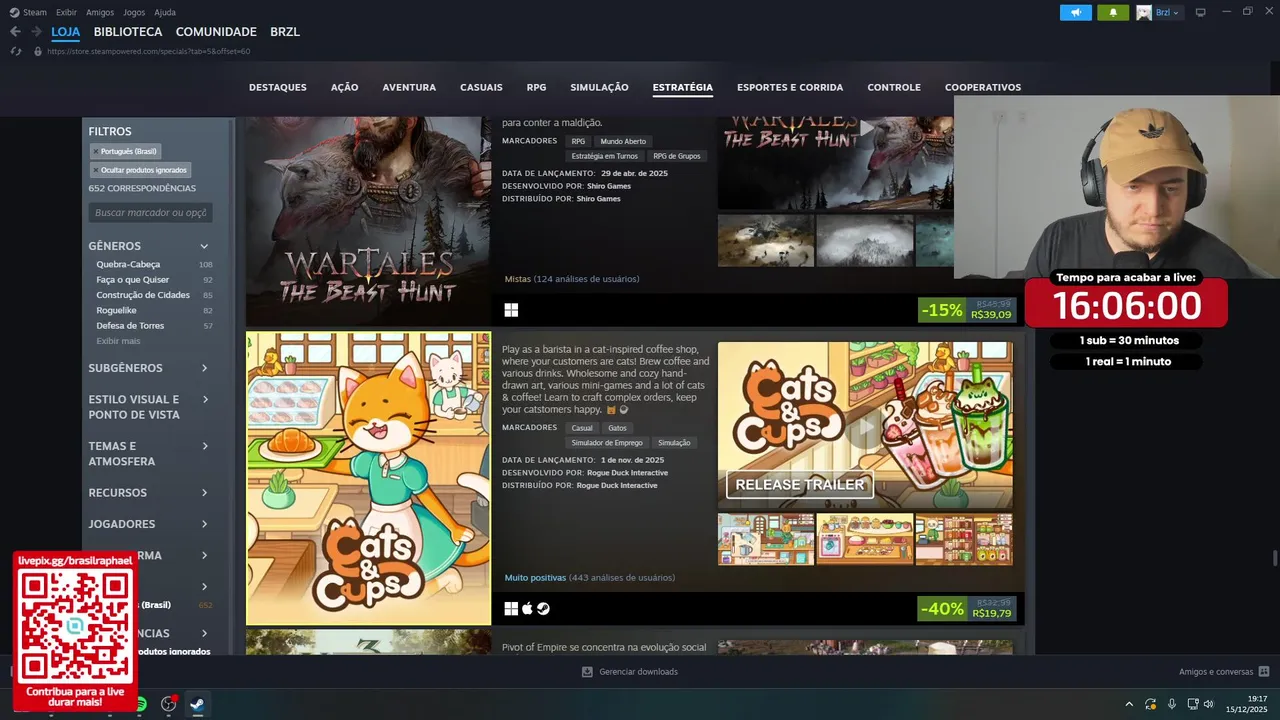Collapse the GÊNEROS filter section

(x=150, y=246)
